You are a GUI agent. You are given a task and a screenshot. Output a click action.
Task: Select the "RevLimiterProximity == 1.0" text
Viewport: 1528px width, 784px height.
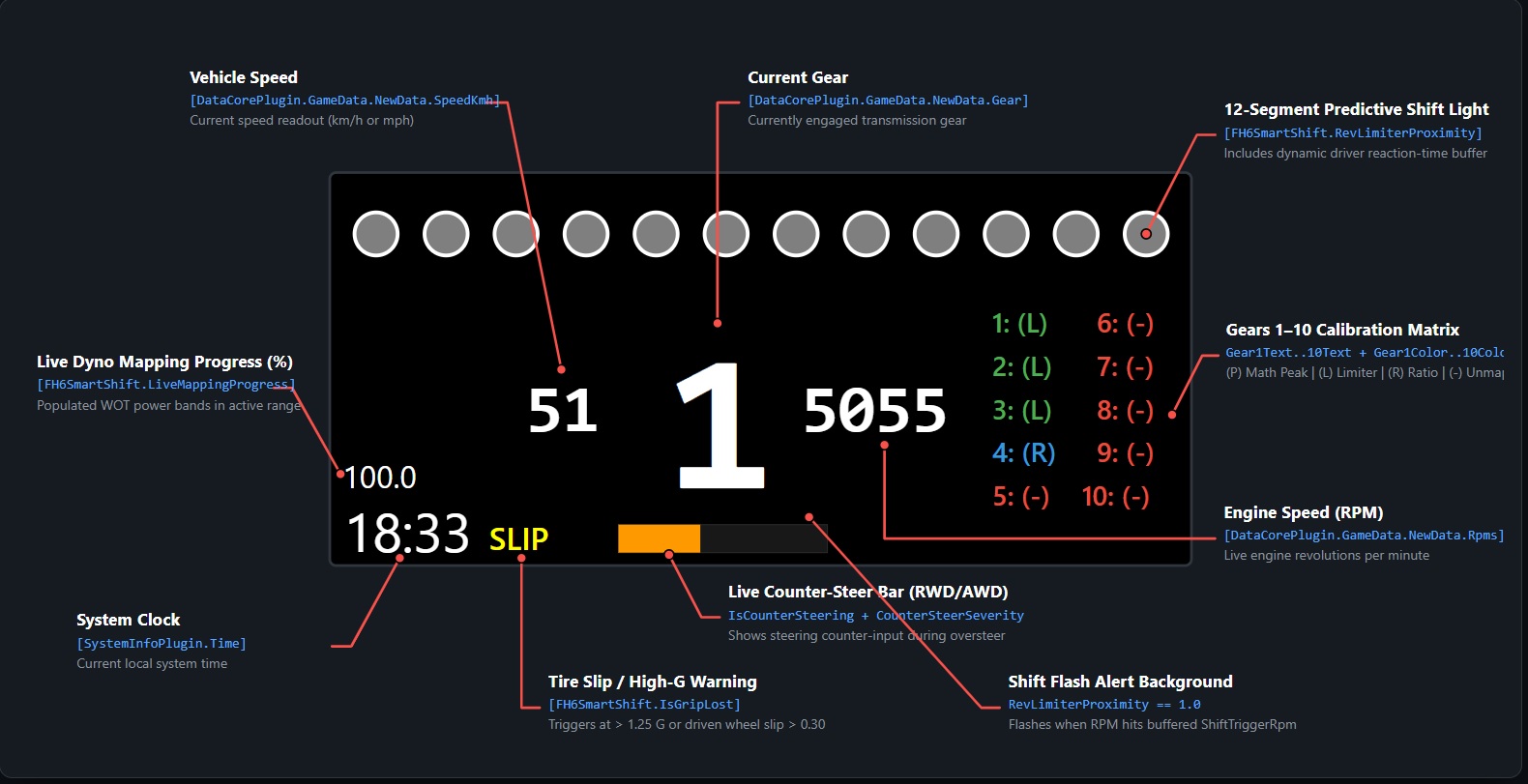[x=1104, y=705]
